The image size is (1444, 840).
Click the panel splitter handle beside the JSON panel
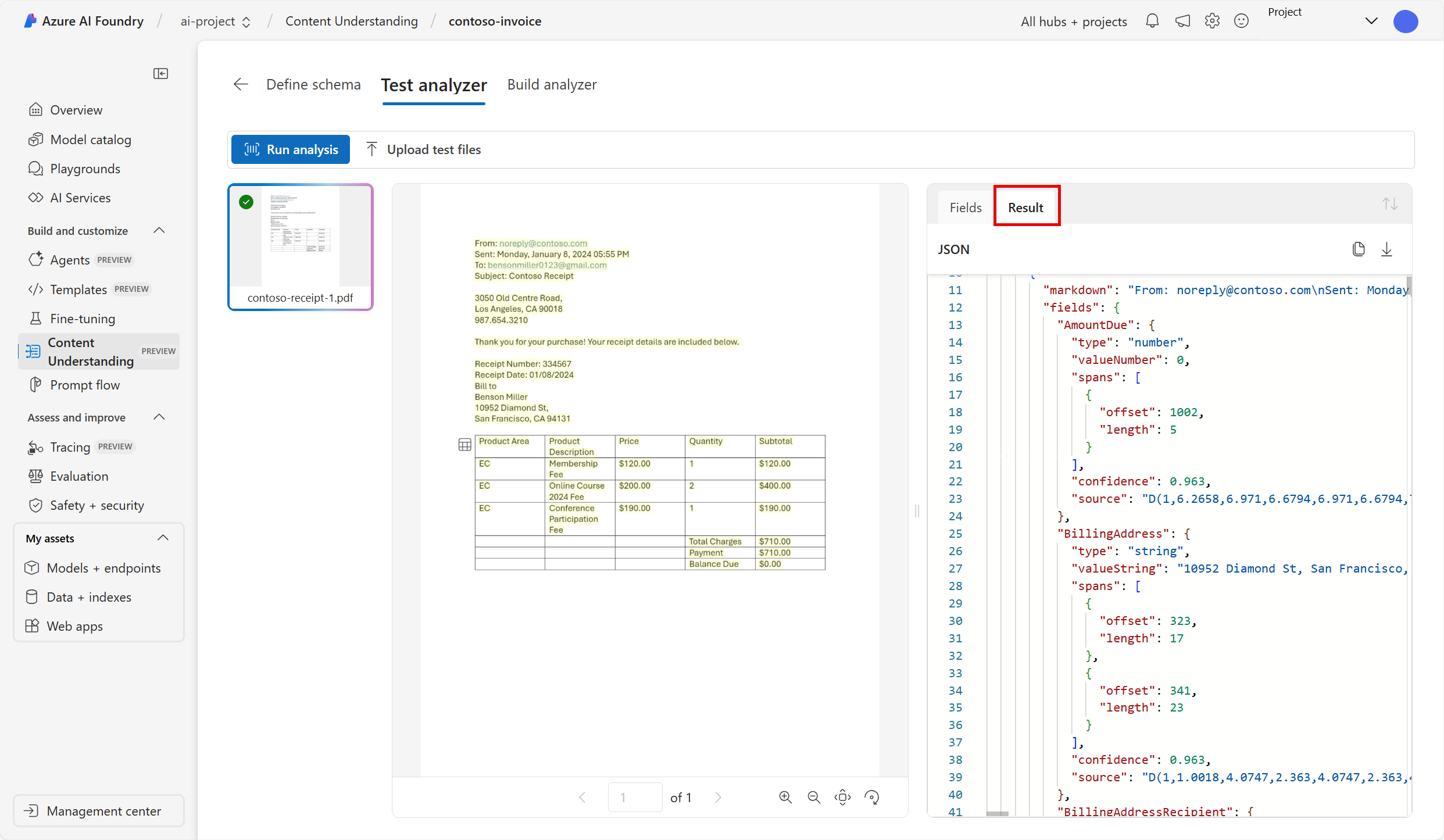tap(917, 511)
